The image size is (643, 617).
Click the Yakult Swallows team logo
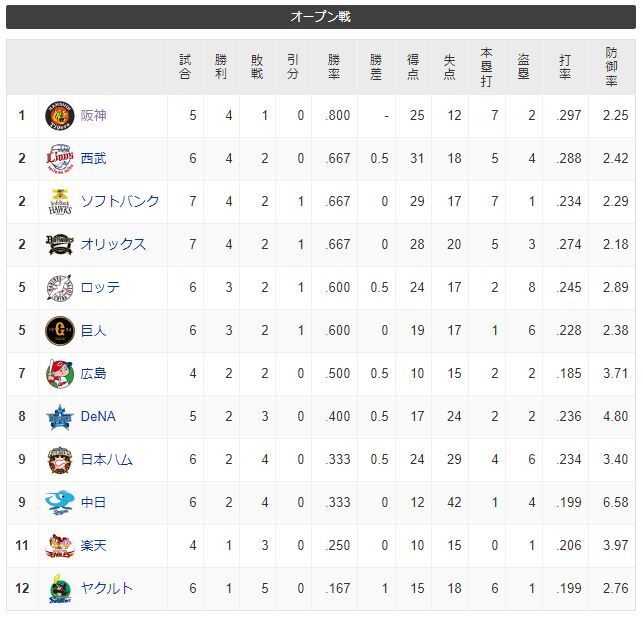60,589
